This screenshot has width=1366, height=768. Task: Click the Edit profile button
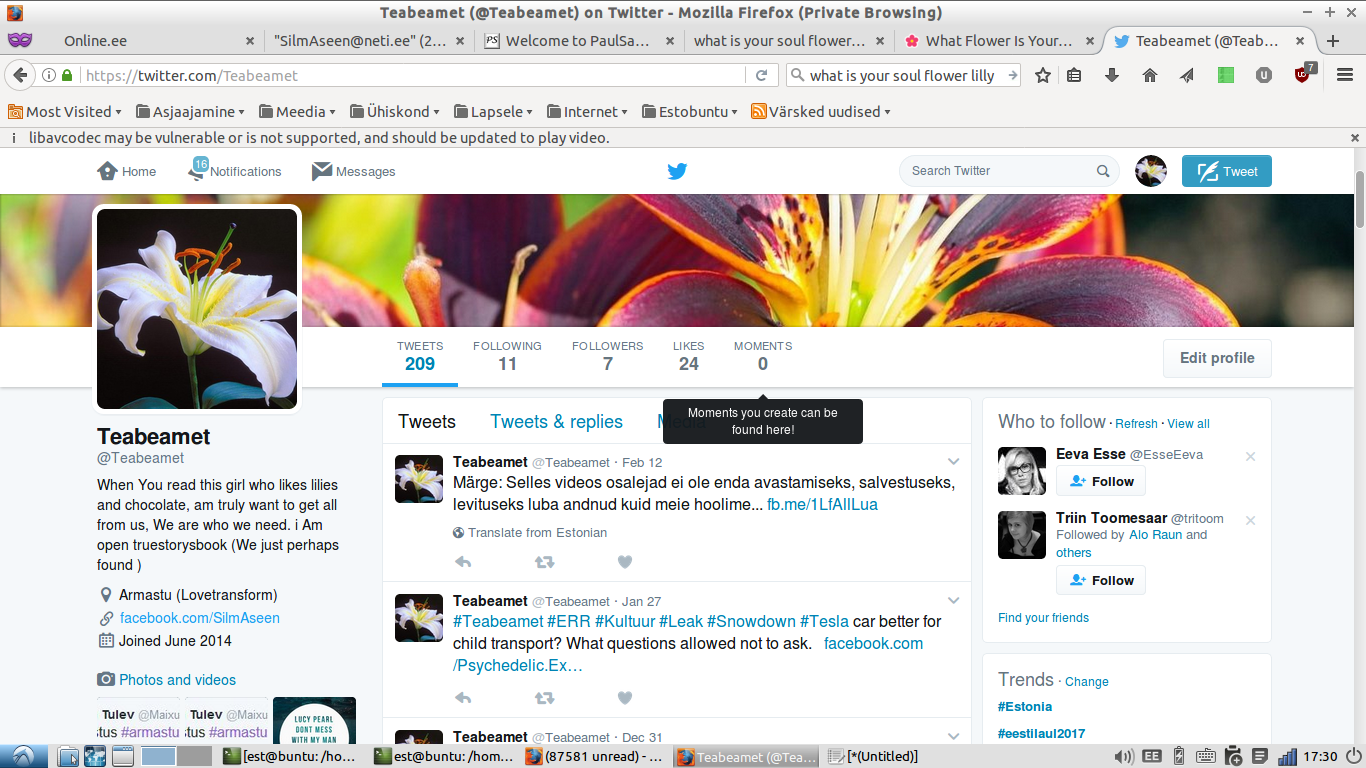point(1217,358)
